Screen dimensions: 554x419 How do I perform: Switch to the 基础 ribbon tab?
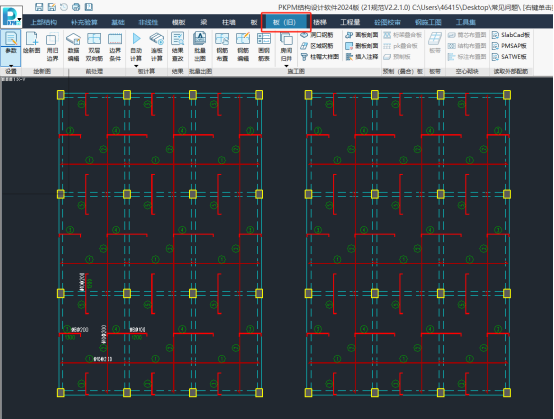click(118, 22)
